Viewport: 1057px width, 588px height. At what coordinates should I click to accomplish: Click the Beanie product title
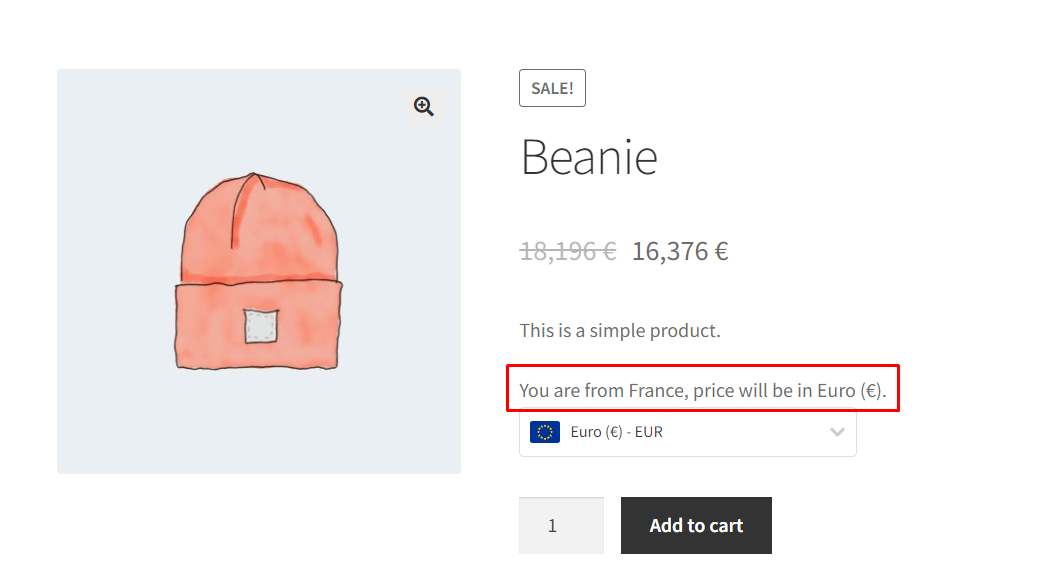pos(589,157)
